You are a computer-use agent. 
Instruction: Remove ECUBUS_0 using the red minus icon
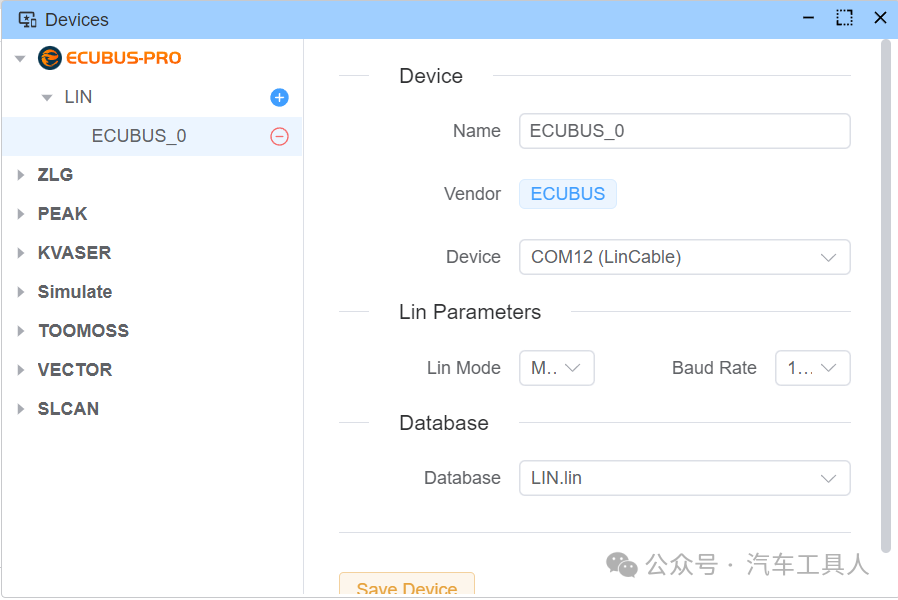click(280, 135)
